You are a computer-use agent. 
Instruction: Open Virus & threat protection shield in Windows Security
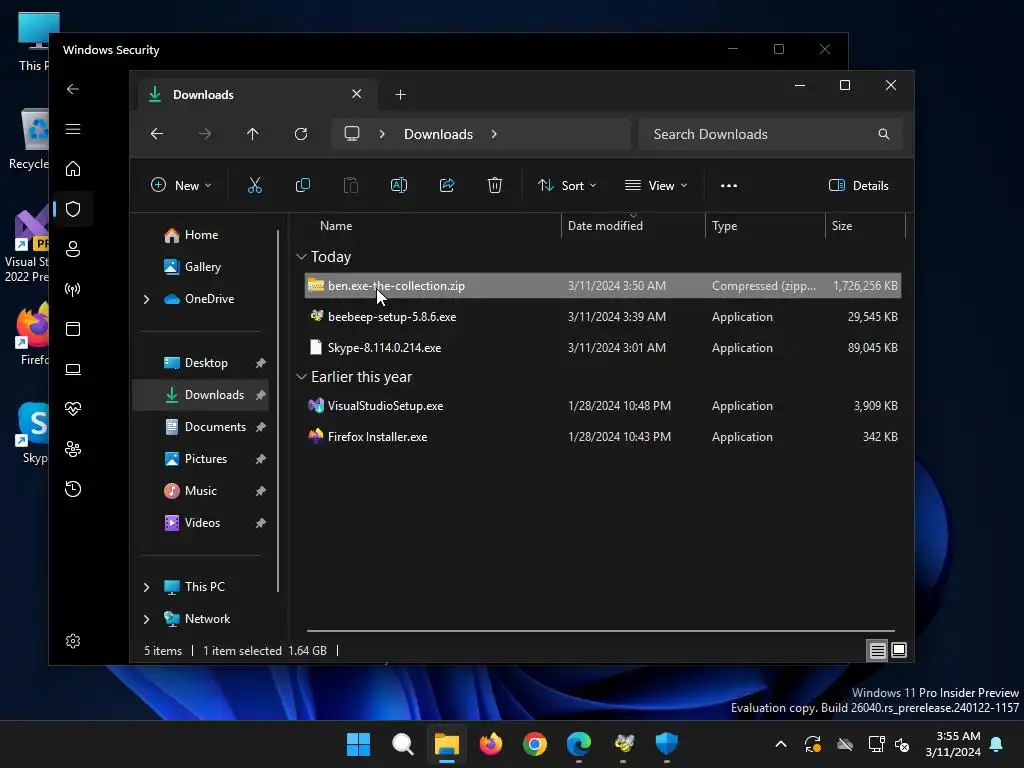[x=73, y=209]
